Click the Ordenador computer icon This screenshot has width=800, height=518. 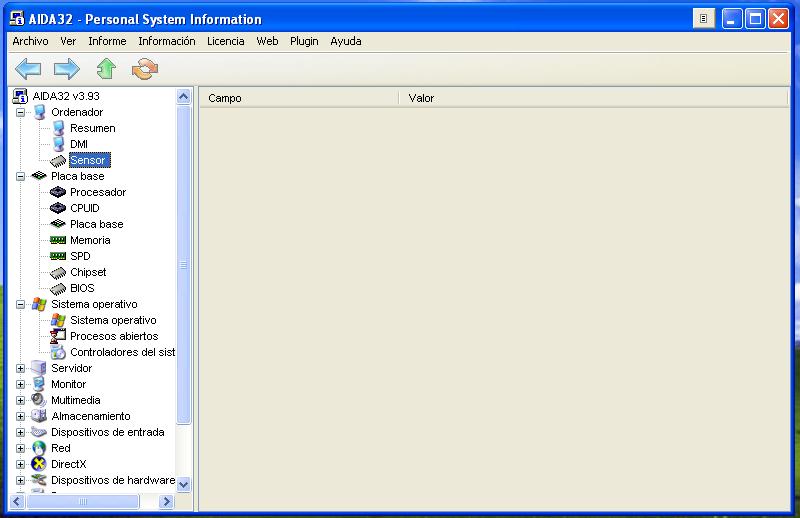pos(39,112)
